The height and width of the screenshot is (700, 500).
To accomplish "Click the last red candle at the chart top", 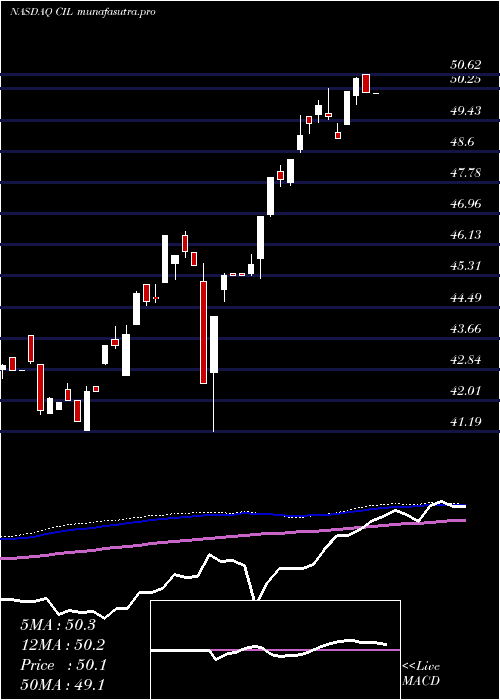I will (366, 83).
